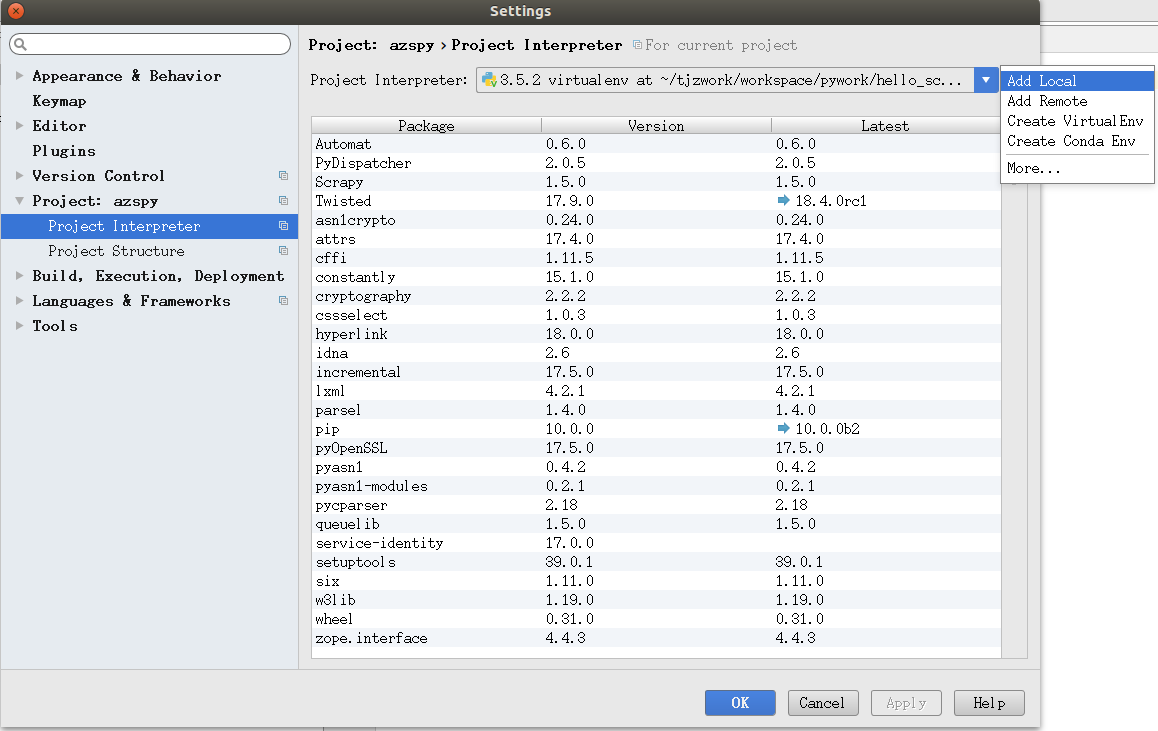The height and width of the screenshot is (731, 1158).
Task: Select Create VirtualEnv menu entry
Action: coord(1074,121)
